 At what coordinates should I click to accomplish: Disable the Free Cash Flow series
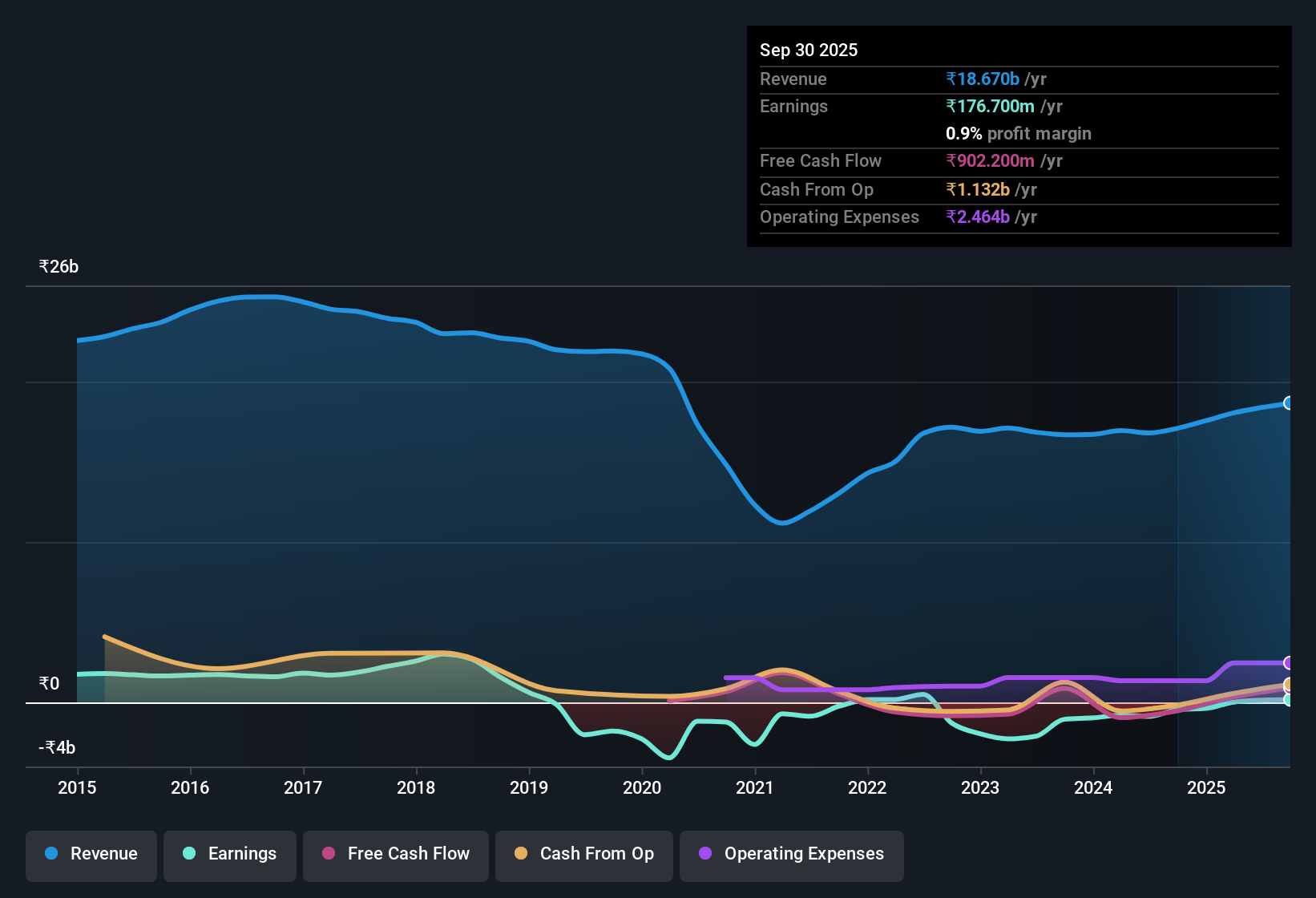[x=395, y=856]
